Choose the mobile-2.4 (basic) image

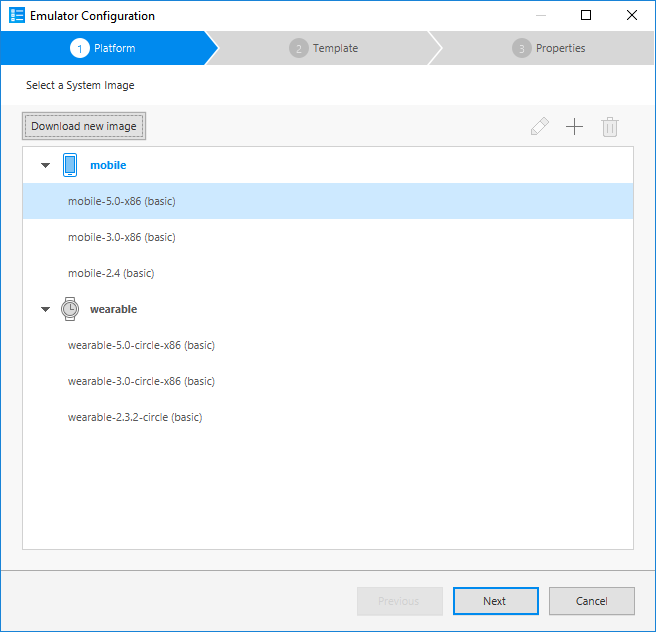click(x=111, y=273)
